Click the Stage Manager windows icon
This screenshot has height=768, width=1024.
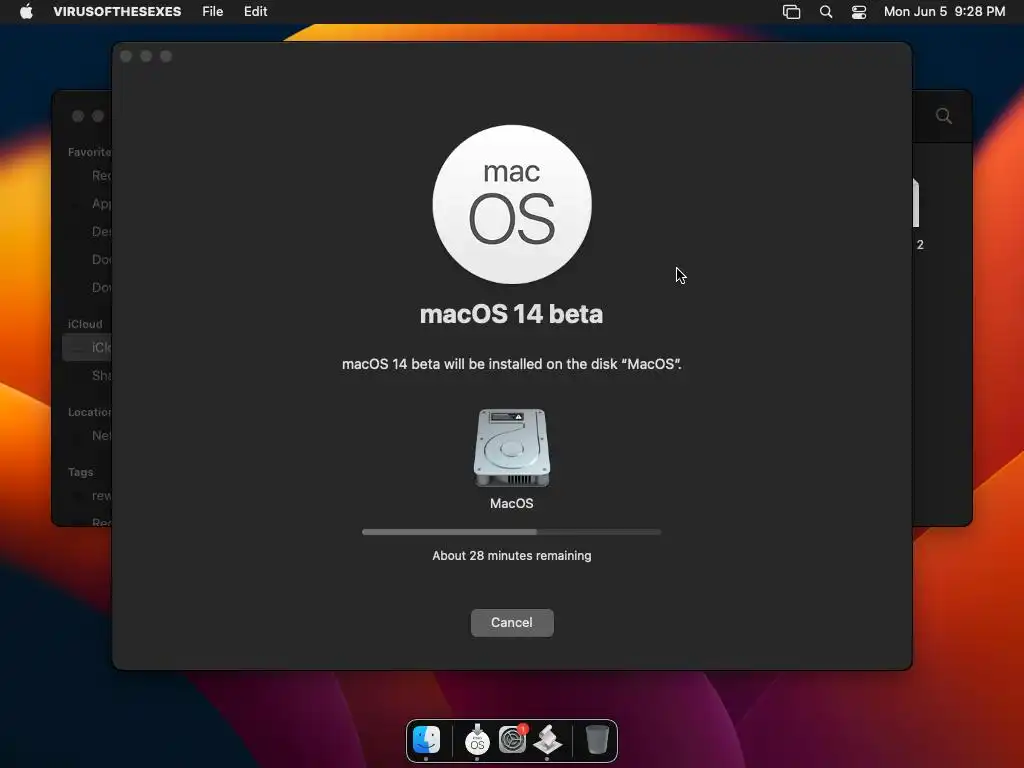coord(792,12)
